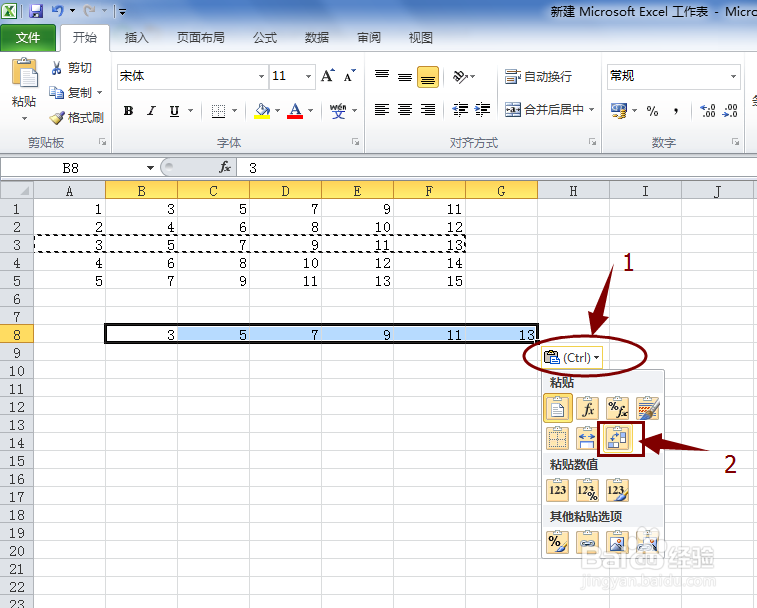The width and height of the screenshot is (757, 608).
Task: Click 合并后居中 merge and center button
Action: tap(544, 110)
